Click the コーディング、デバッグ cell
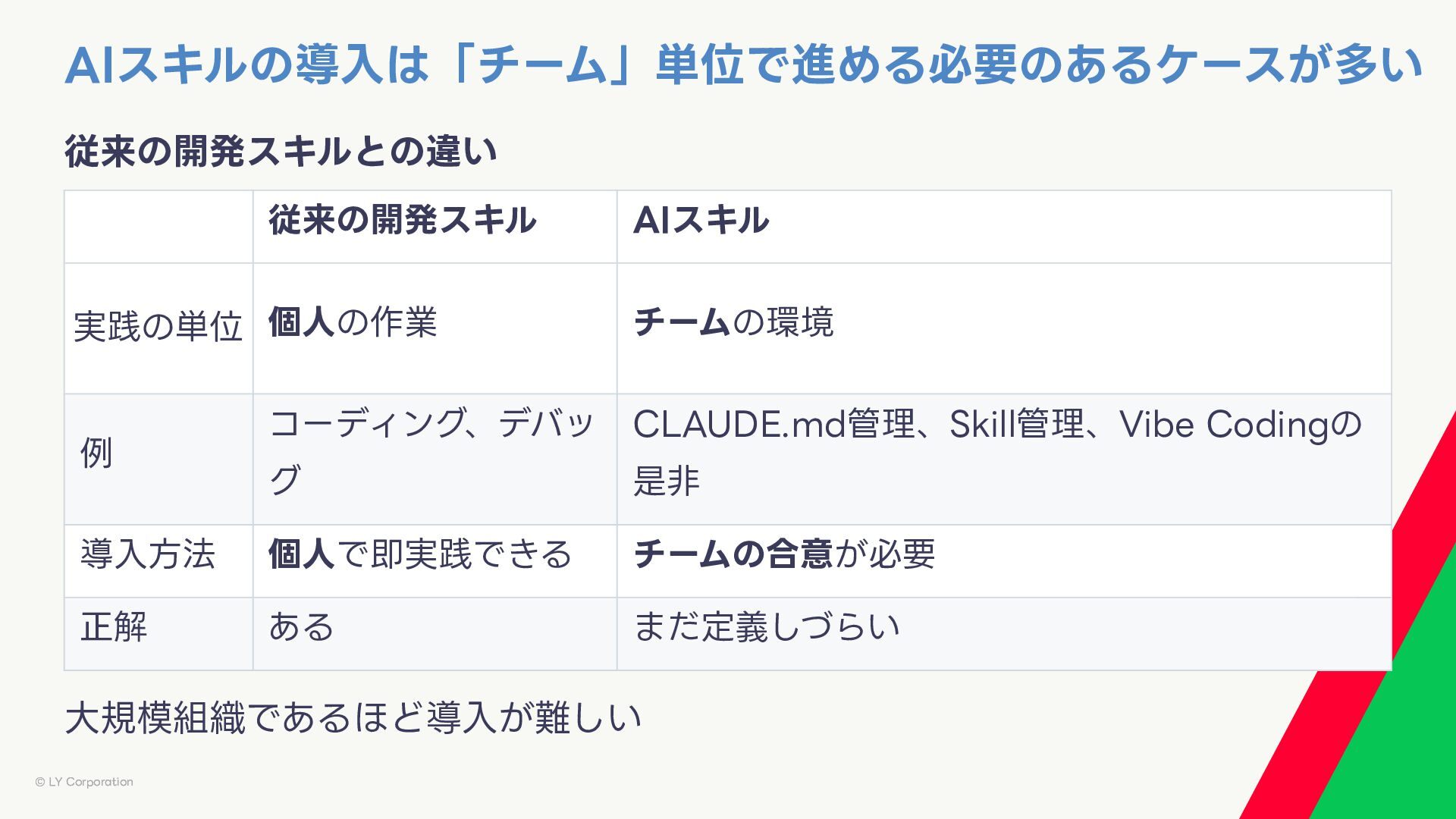 (431, 452)
